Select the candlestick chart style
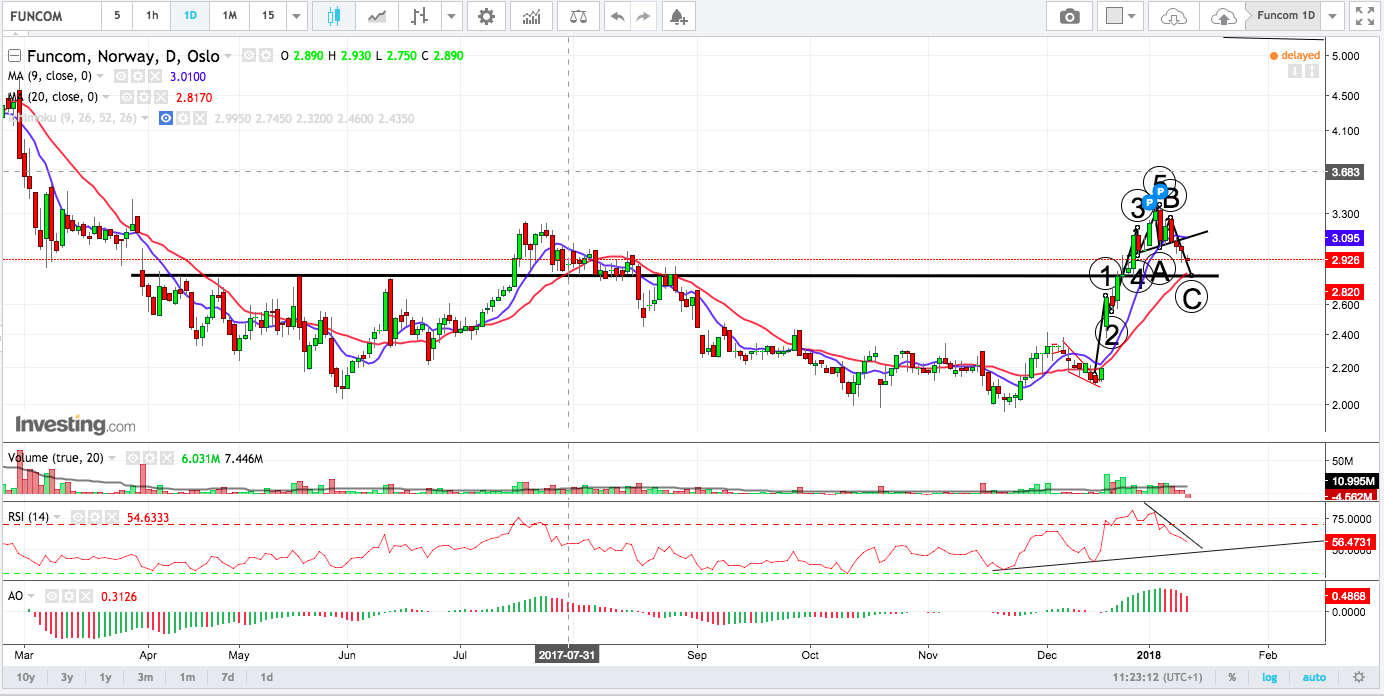The image size is (1384, 696). click(x=334, y=16)
